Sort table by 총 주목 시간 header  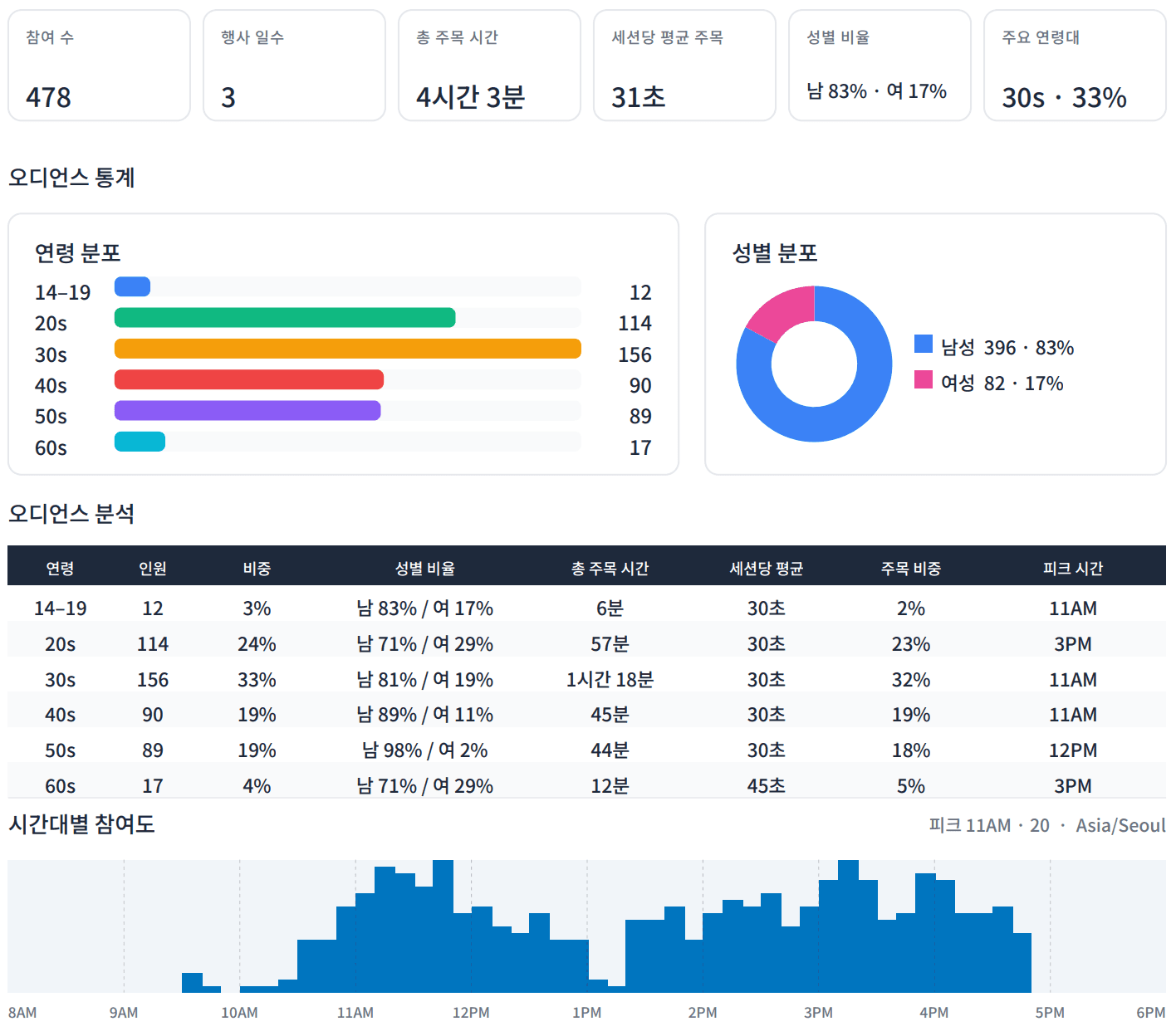point(610,569)
